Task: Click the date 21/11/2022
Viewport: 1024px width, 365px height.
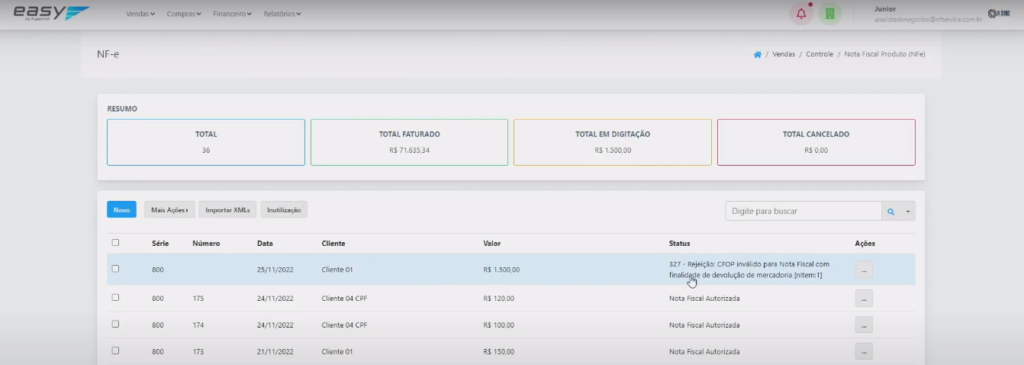Action: point(276,352)
